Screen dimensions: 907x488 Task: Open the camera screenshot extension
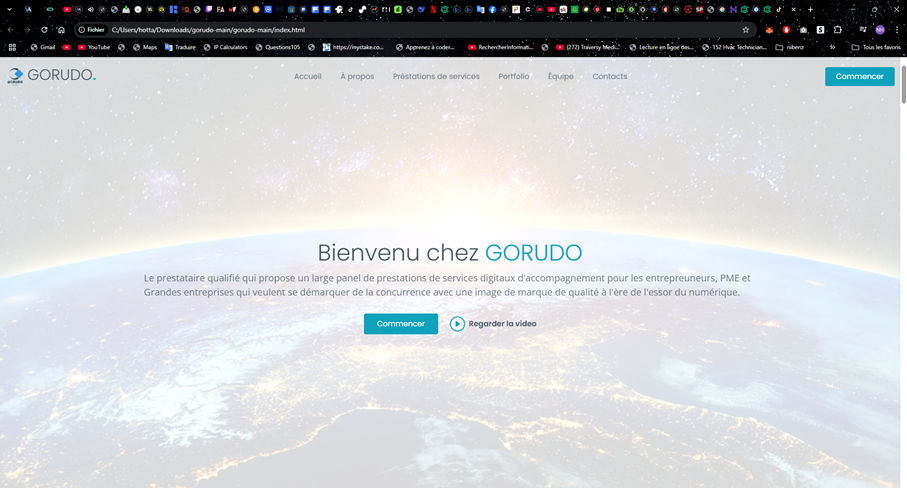[x=803, y=29]
